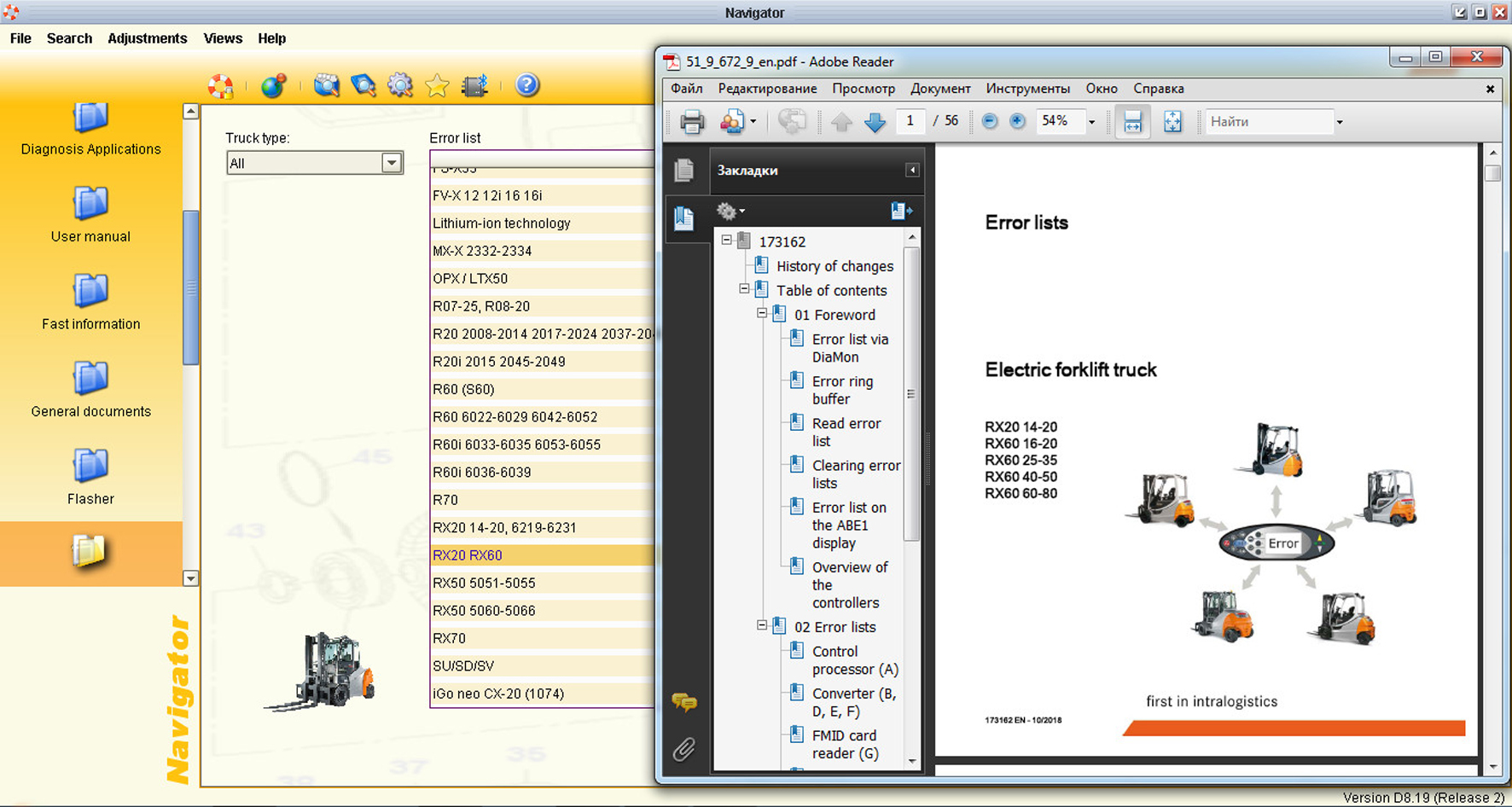Click the Найти search field
1512x807 pixels.
pyautogui.click(x=1268, y=122)
